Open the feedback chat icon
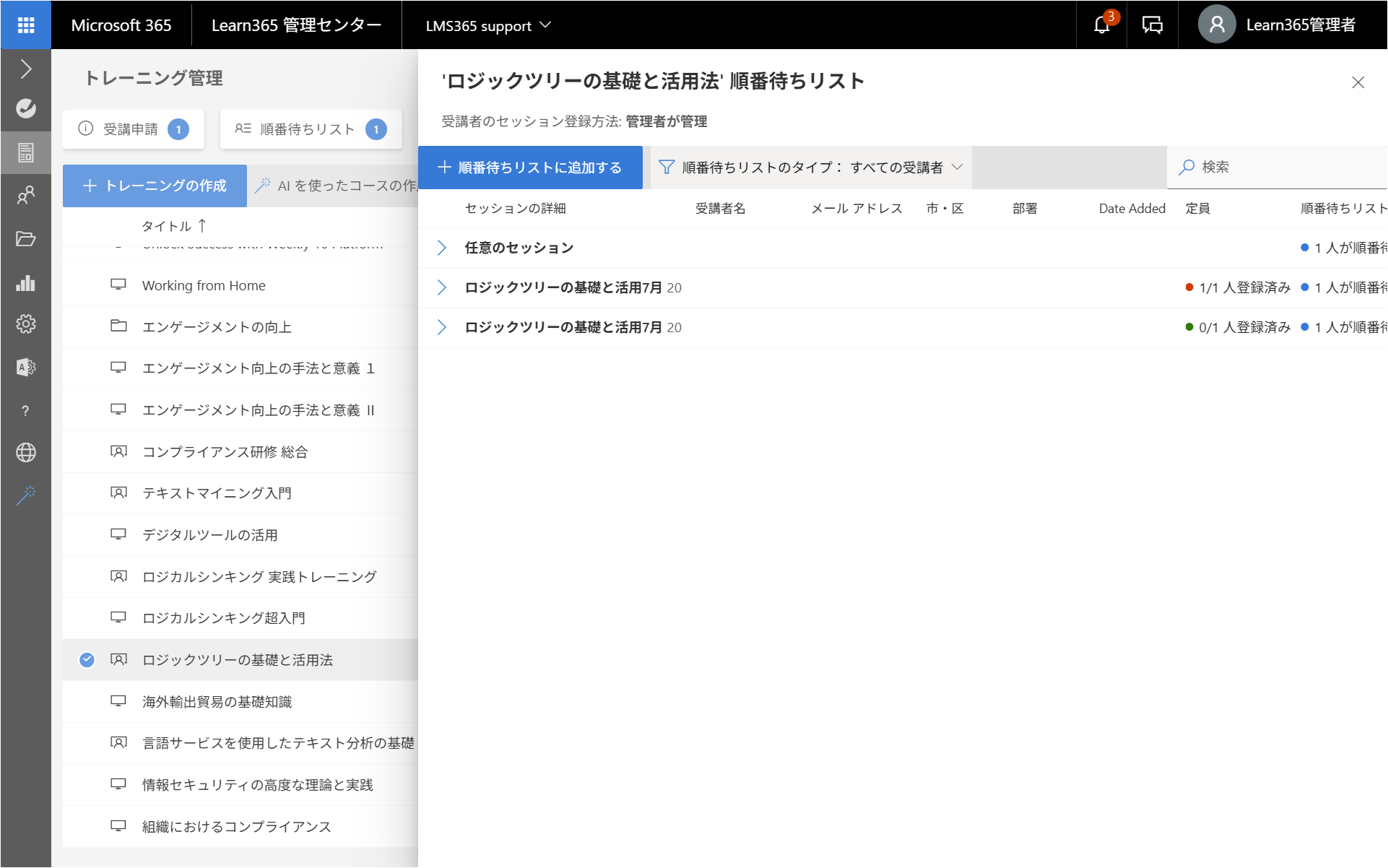The width and height of the screenshot is (1388, 868). [x=1152, y=25]
